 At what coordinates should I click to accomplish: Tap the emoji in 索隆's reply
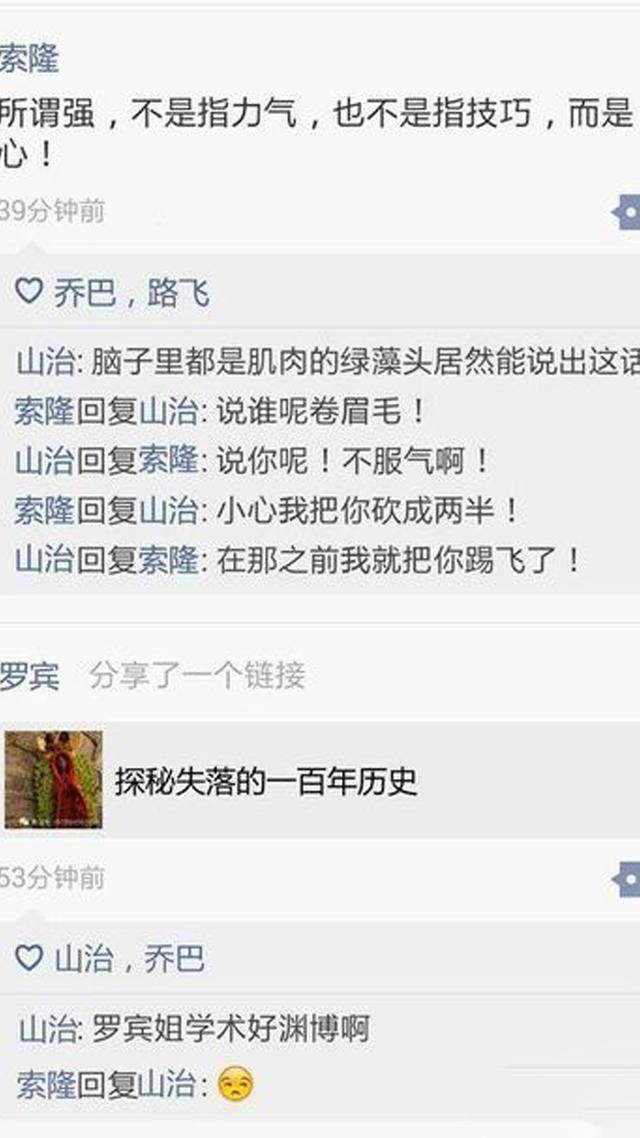click(x=236, y=1084)
